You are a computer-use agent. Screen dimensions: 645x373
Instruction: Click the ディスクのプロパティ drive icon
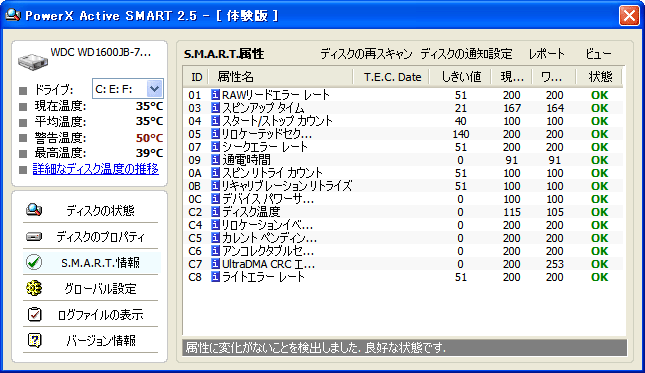(34, 236)
